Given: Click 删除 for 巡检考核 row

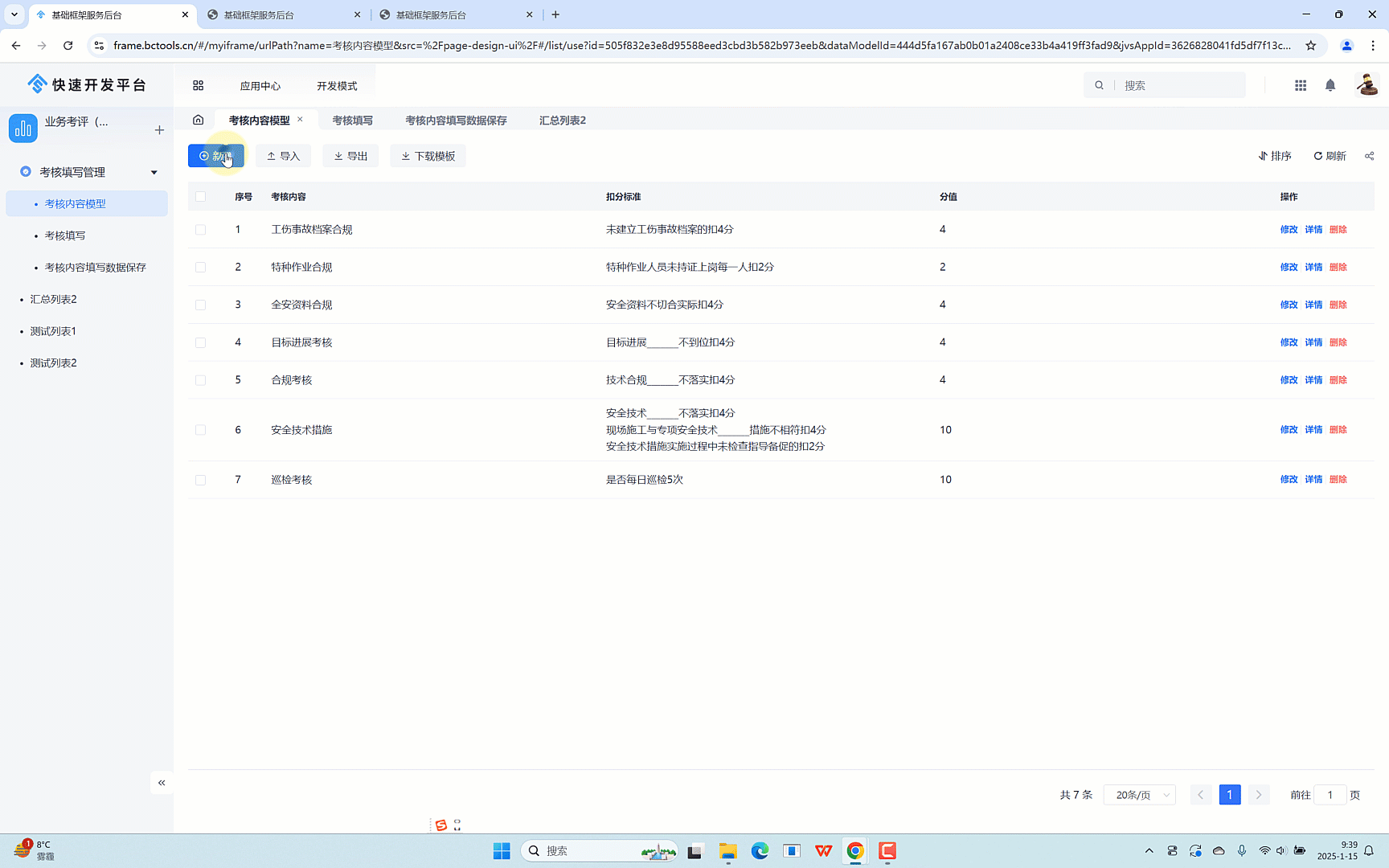Looking at the screenshot, I should coord(1338,480).
